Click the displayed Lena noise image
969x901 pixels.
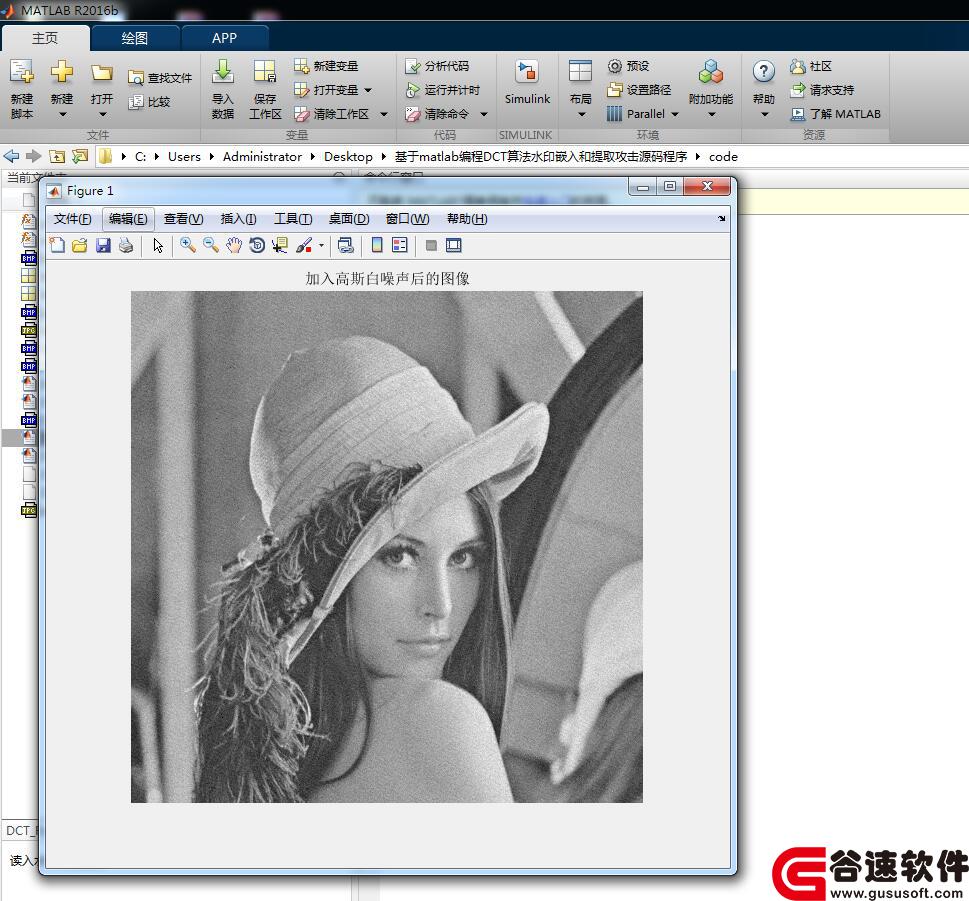pyautogui.click(x=387, y=547)
